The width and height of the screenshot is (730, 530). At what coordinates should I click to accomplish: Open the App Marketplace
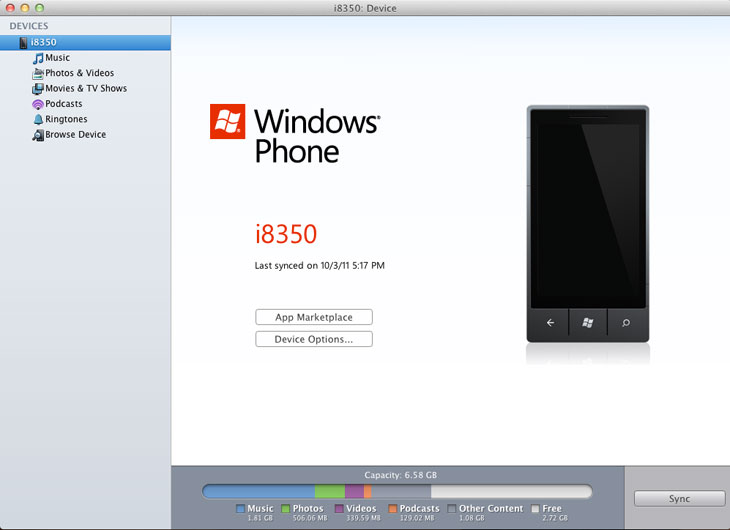pyautogui.click(x=314, y=317)
